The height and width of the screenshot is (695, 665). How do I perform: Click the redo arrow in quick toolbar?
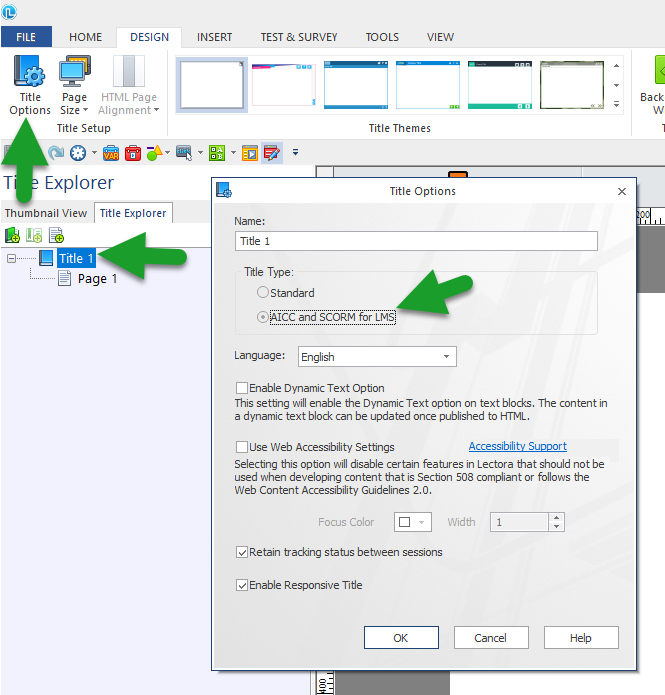click(56, 153)
